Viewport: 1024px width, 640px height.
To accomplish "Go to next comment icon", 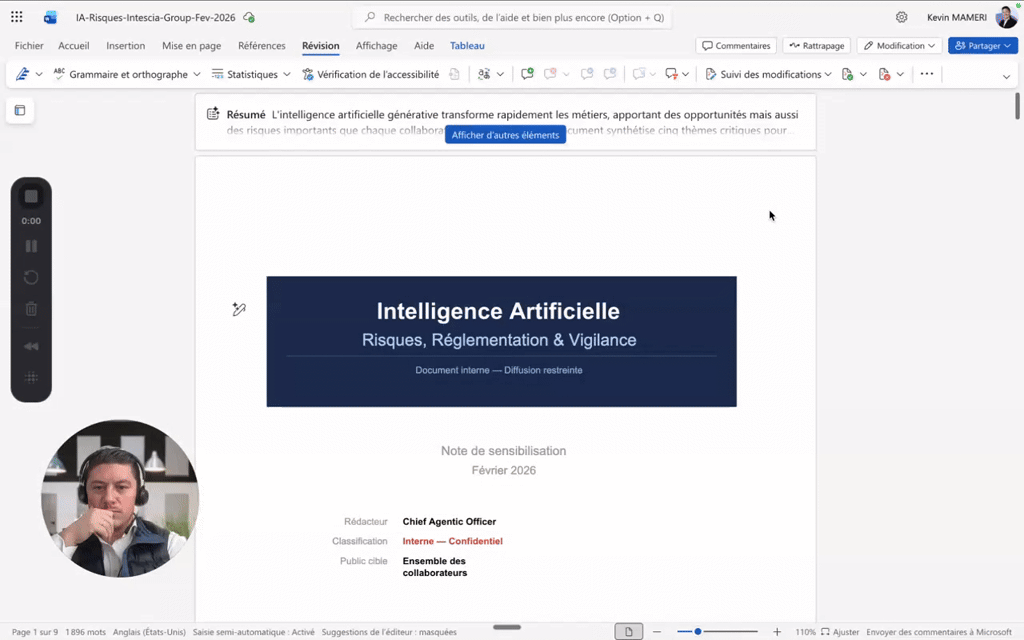I will pyautogui.click(x=610, y=74).
